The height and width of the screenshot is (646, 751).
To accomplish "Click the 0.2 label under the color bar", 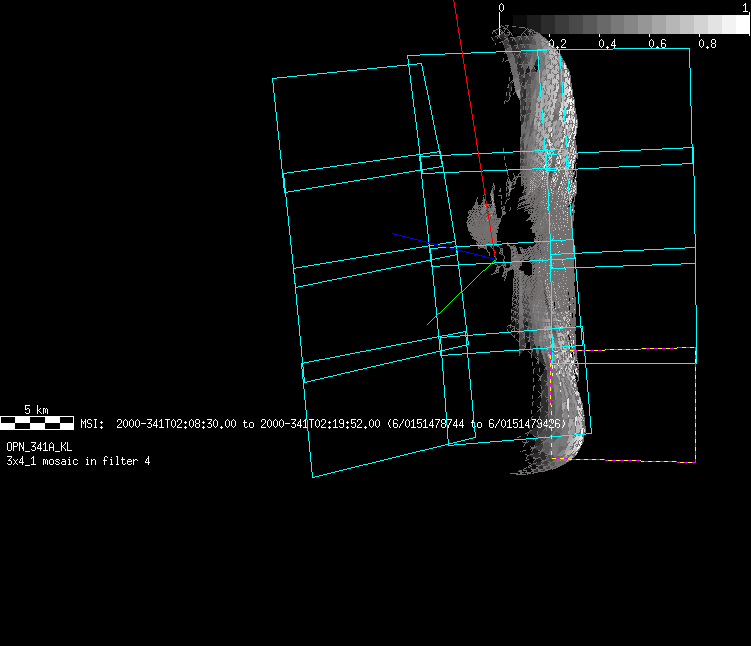I will click(557, 44).
